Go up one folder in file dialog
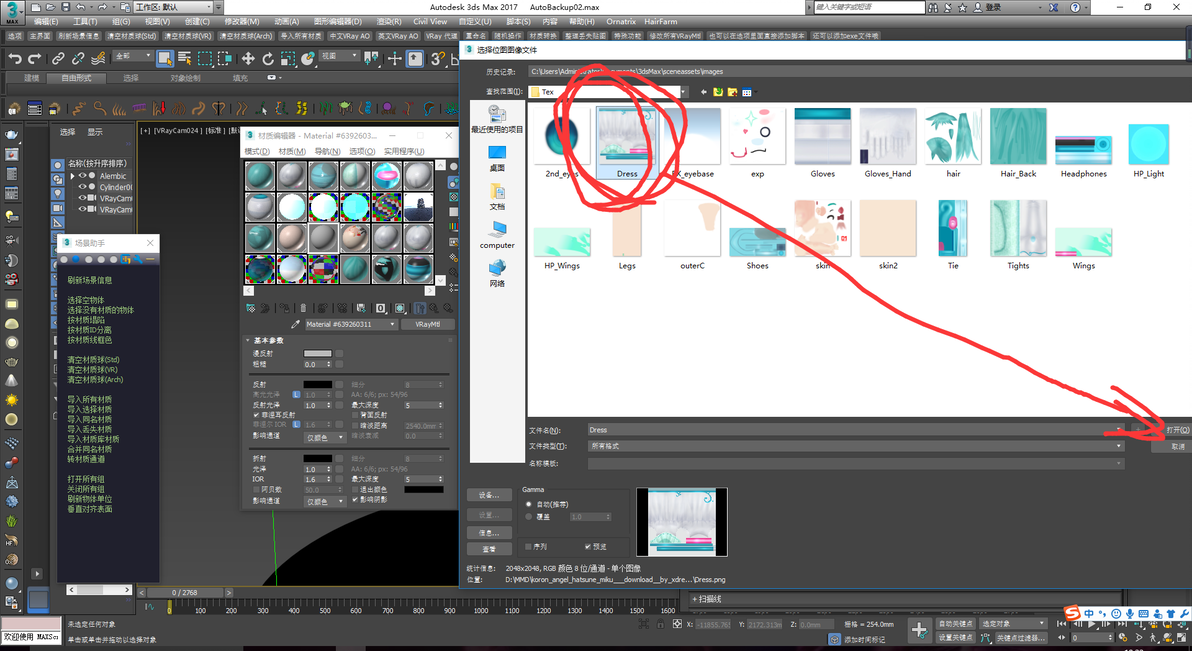 click(718, 92)
